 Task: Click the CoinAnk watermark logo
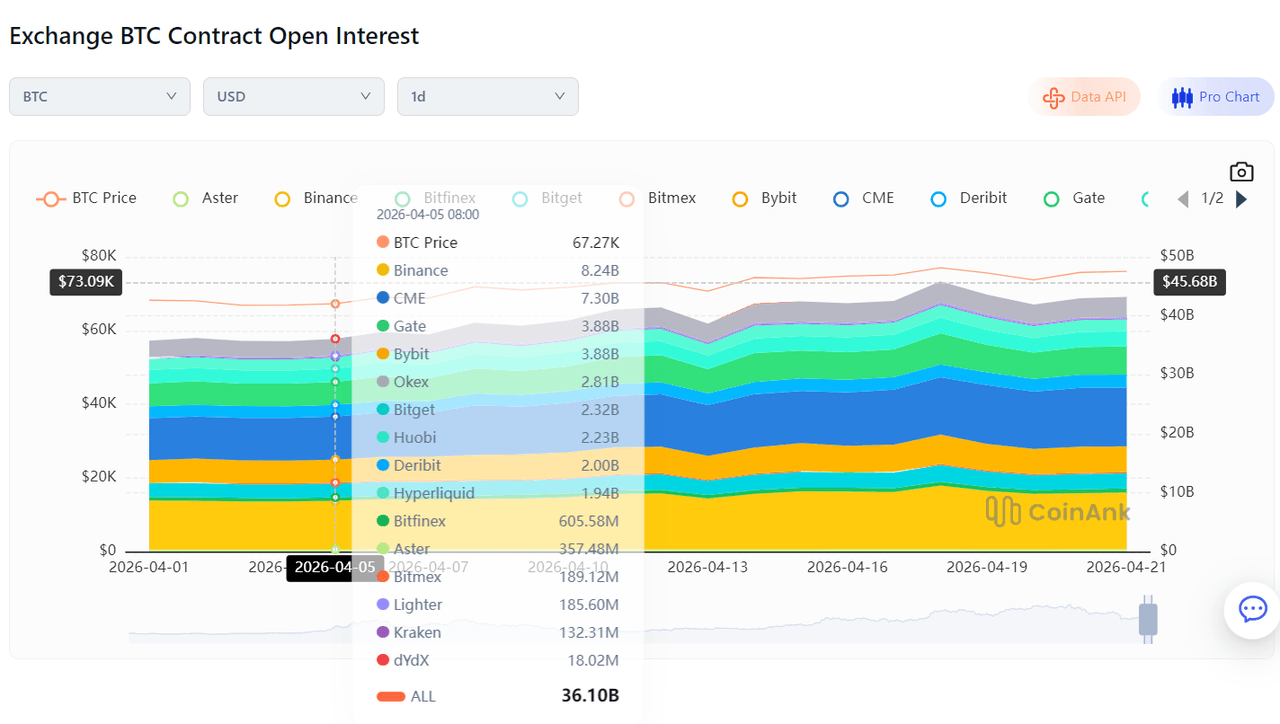[x=1057, y=511]
